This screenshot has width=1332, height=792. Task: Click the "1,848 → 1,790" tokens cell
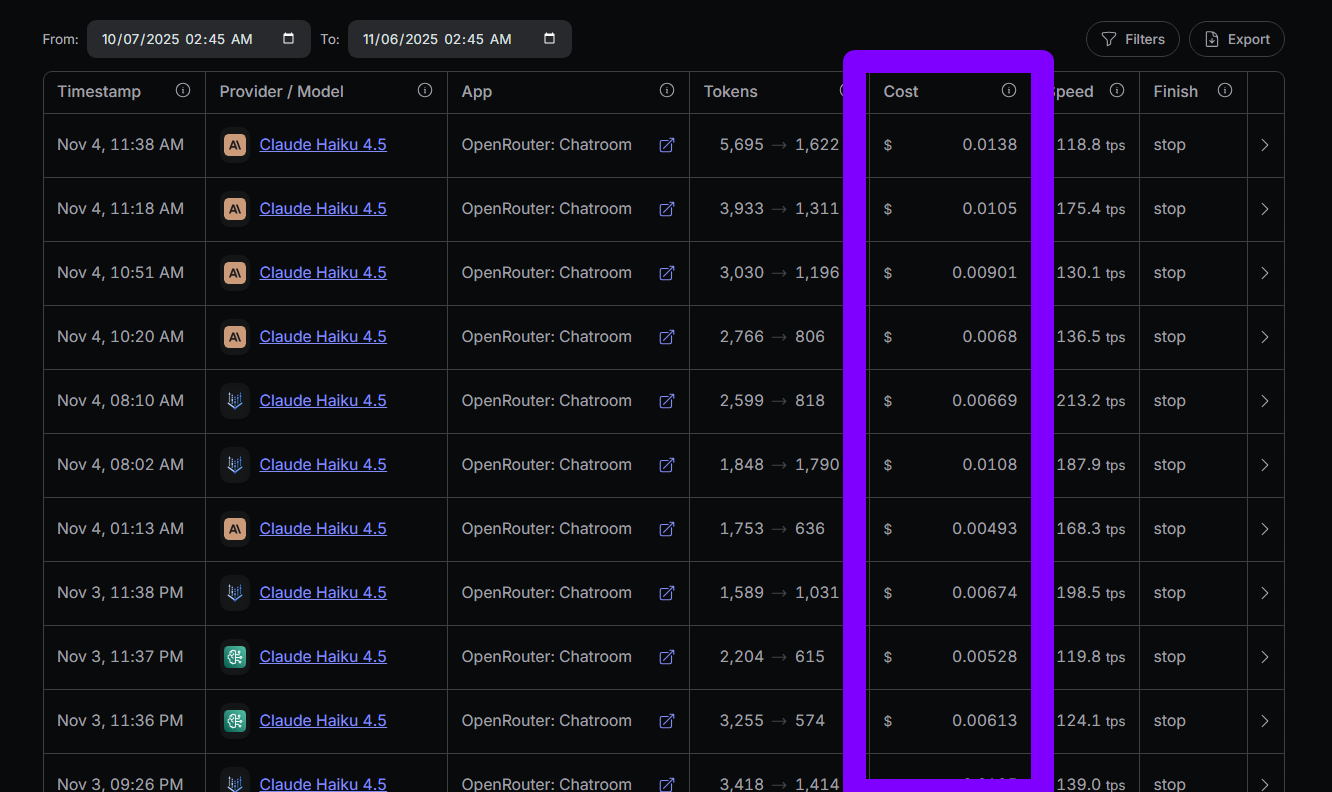coord(780,465)
